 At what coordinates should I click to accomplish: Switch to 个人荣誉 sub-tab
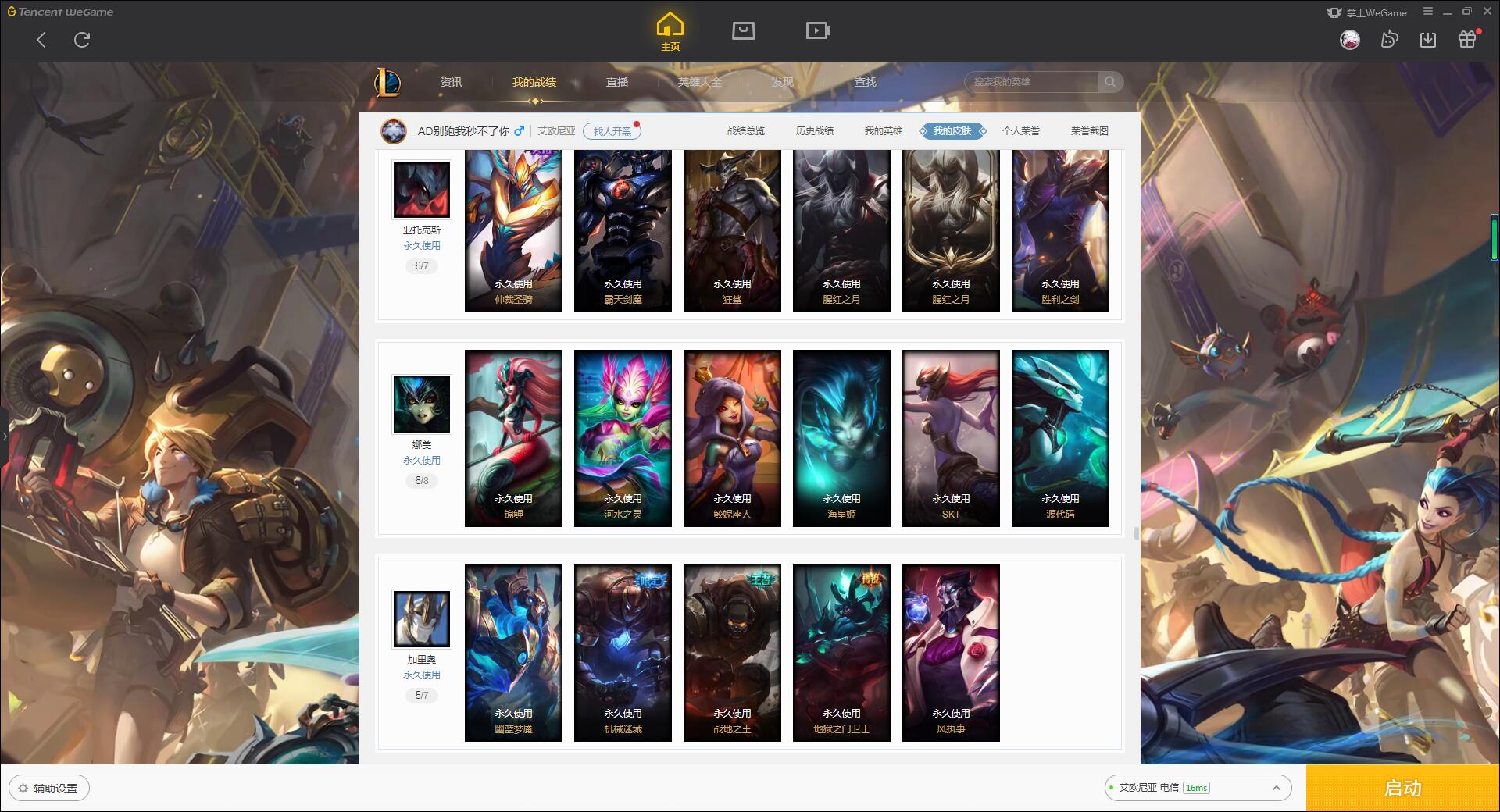(x=1021, y=131)
